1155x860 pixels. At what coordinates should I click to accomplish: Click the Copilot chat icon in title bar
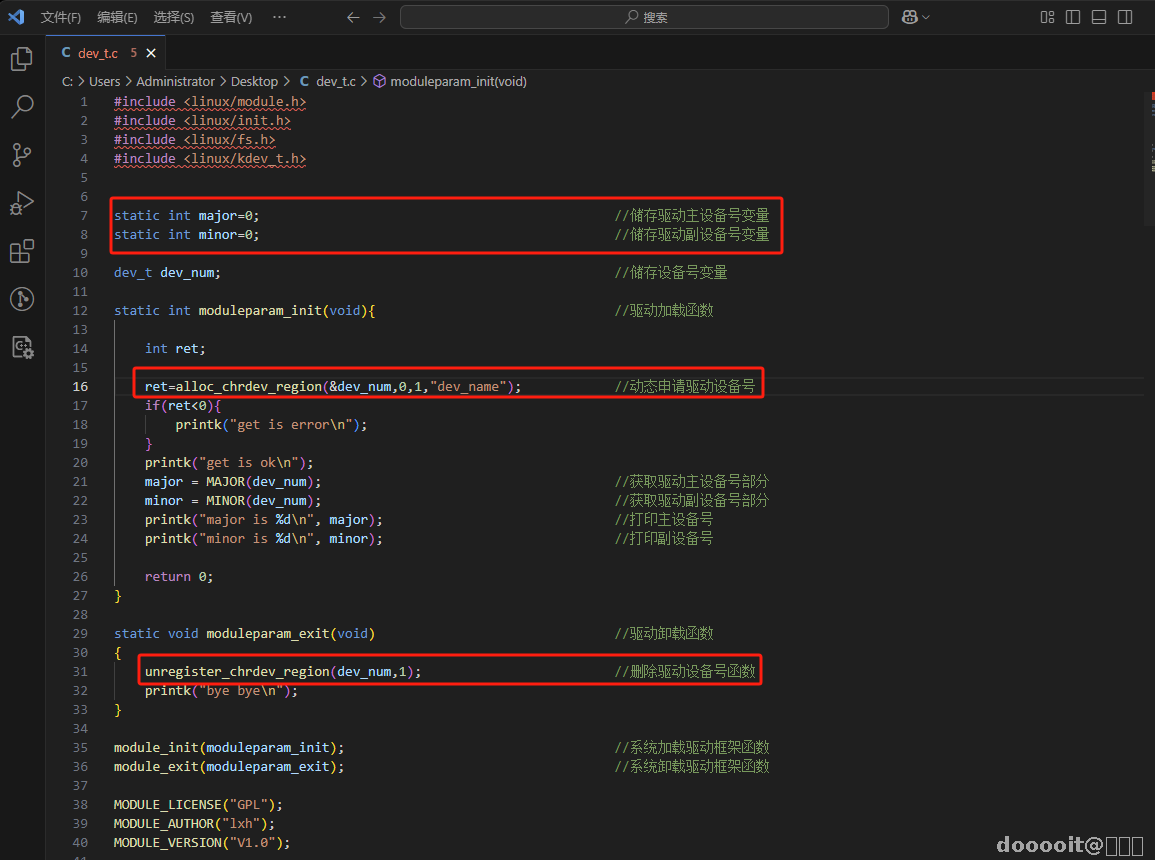910,17
